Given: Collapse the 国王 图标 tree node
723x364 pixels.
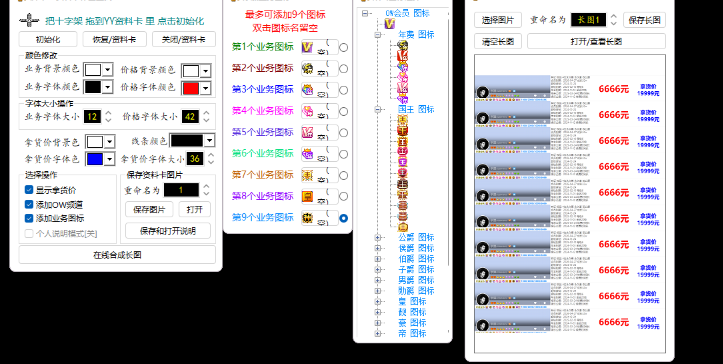Looking at the screenshot, I should click(x=378, y=109).
